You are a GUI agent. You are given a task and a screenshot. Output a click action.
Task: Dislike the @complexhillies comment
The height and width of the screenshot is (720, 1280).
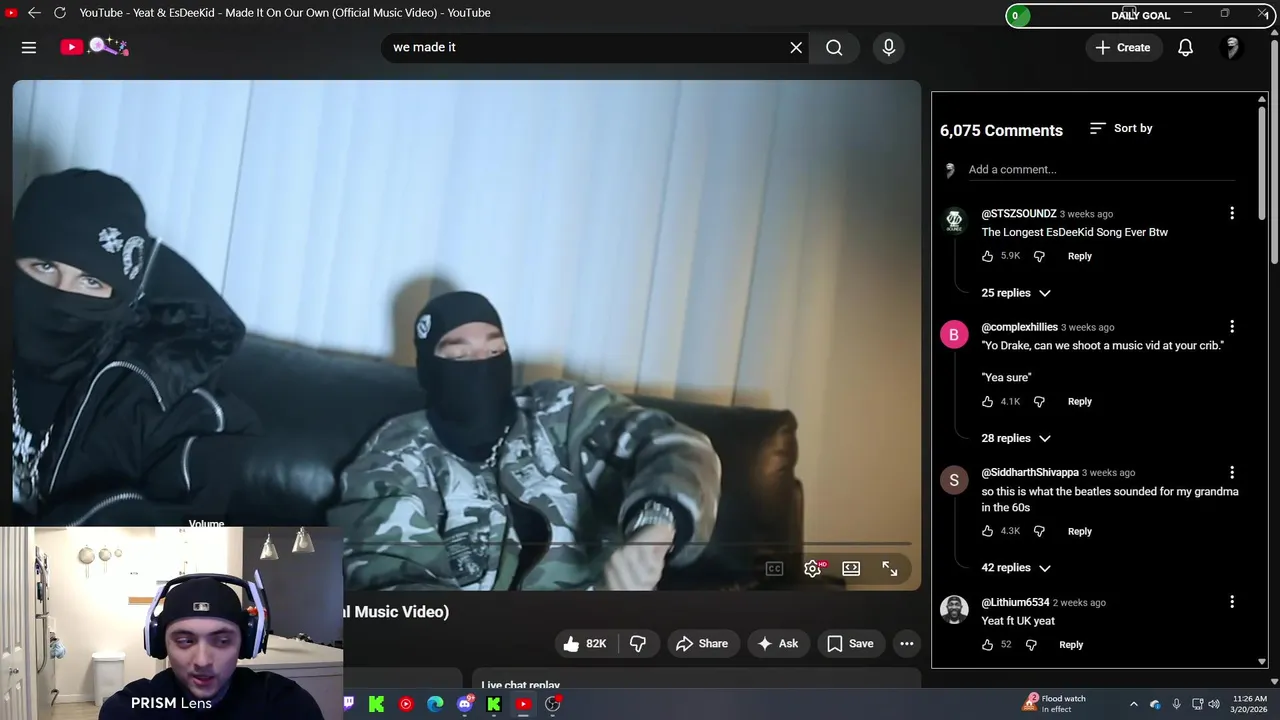pyautogui.click(x=1039, y=401)
